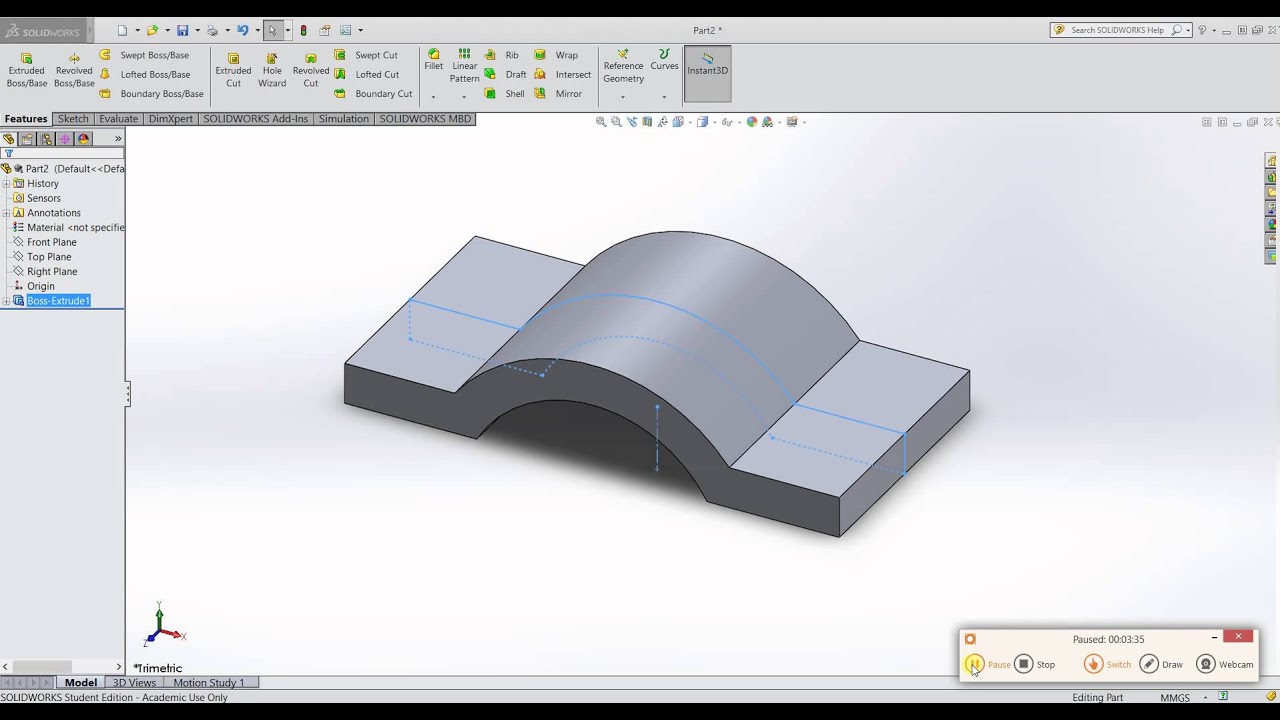The image size is (1280, 720).
Task: Click the Draft feature tool
Action: pos(505,74)
